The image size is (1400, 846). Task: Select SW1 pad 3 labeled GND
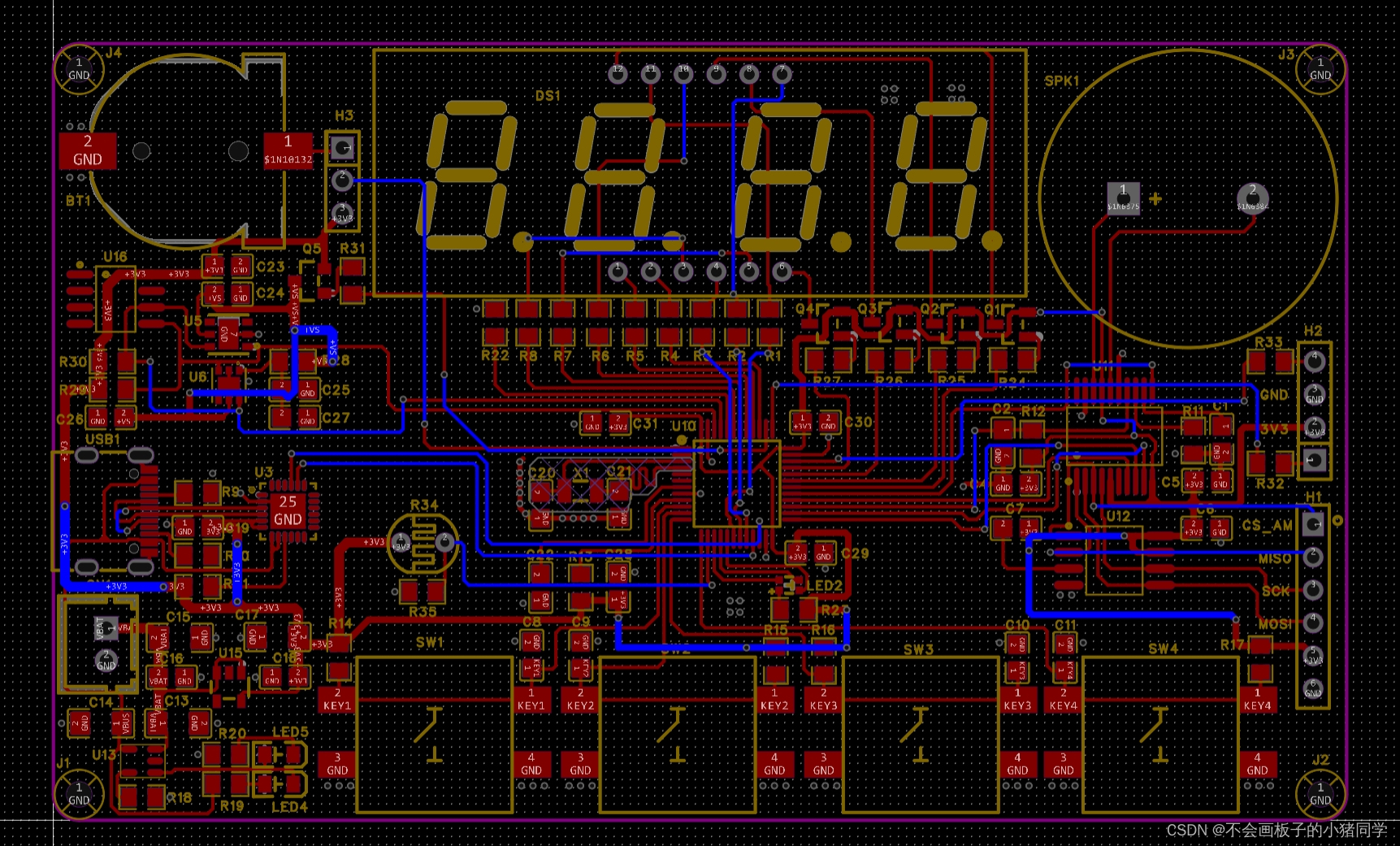[337, 765]
